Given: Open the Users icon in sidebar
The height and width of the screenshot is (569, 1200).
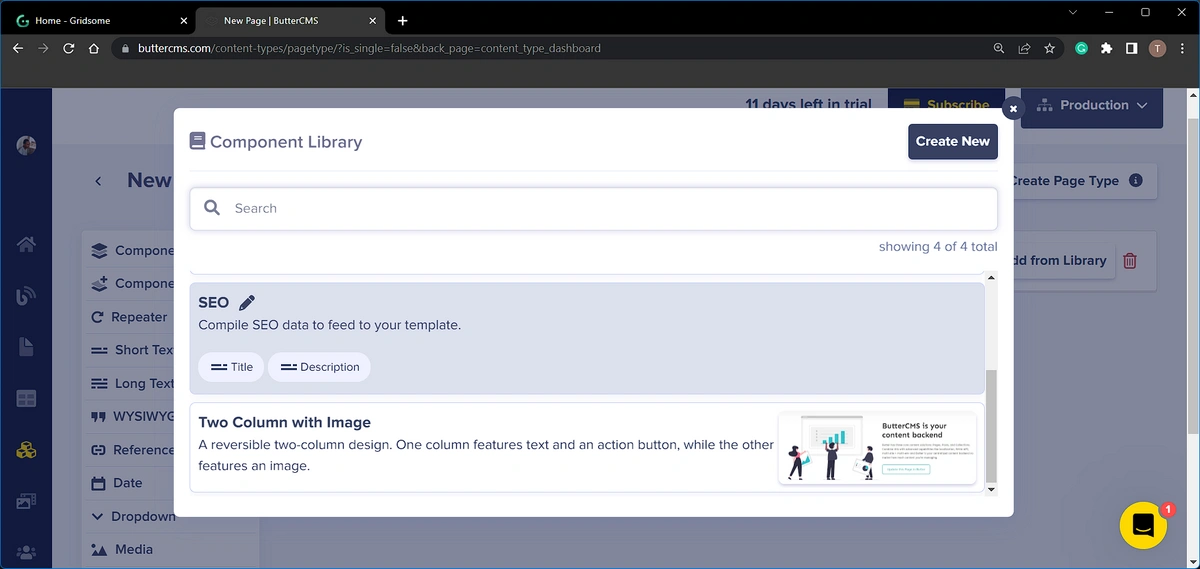Looking at the screenshot, I should [27, 551].
